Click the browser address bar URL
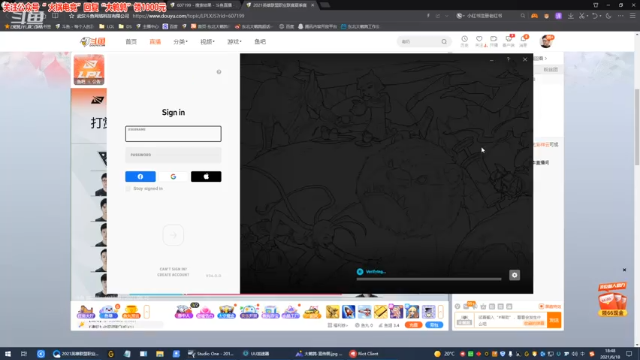Image resolution: width=640 pixels, height=360 pixels. click(x=189, y=16)
